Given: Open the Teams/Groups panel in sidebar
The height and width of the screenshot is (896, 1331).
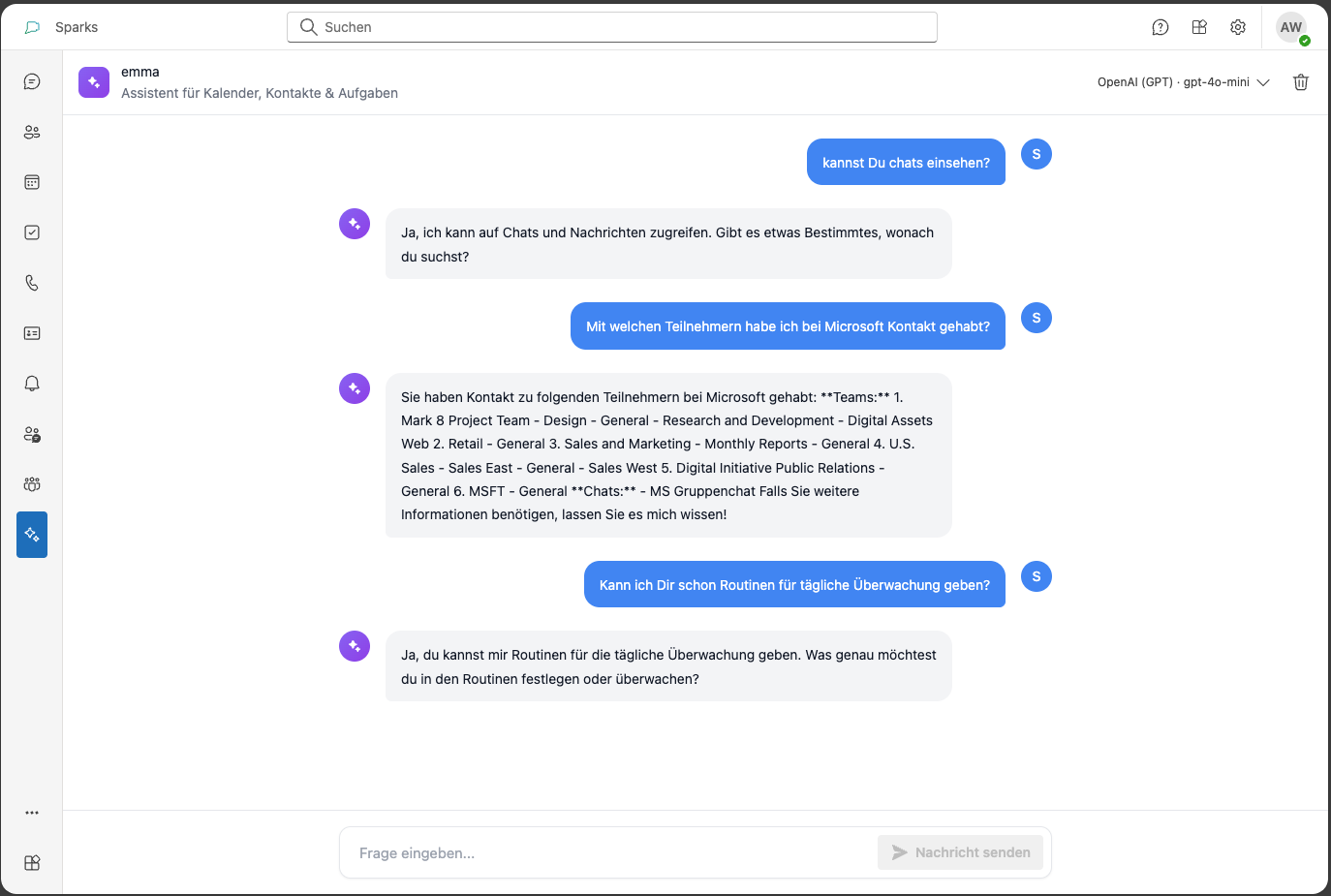Looking at the screenshot, I should click(32, 483).
